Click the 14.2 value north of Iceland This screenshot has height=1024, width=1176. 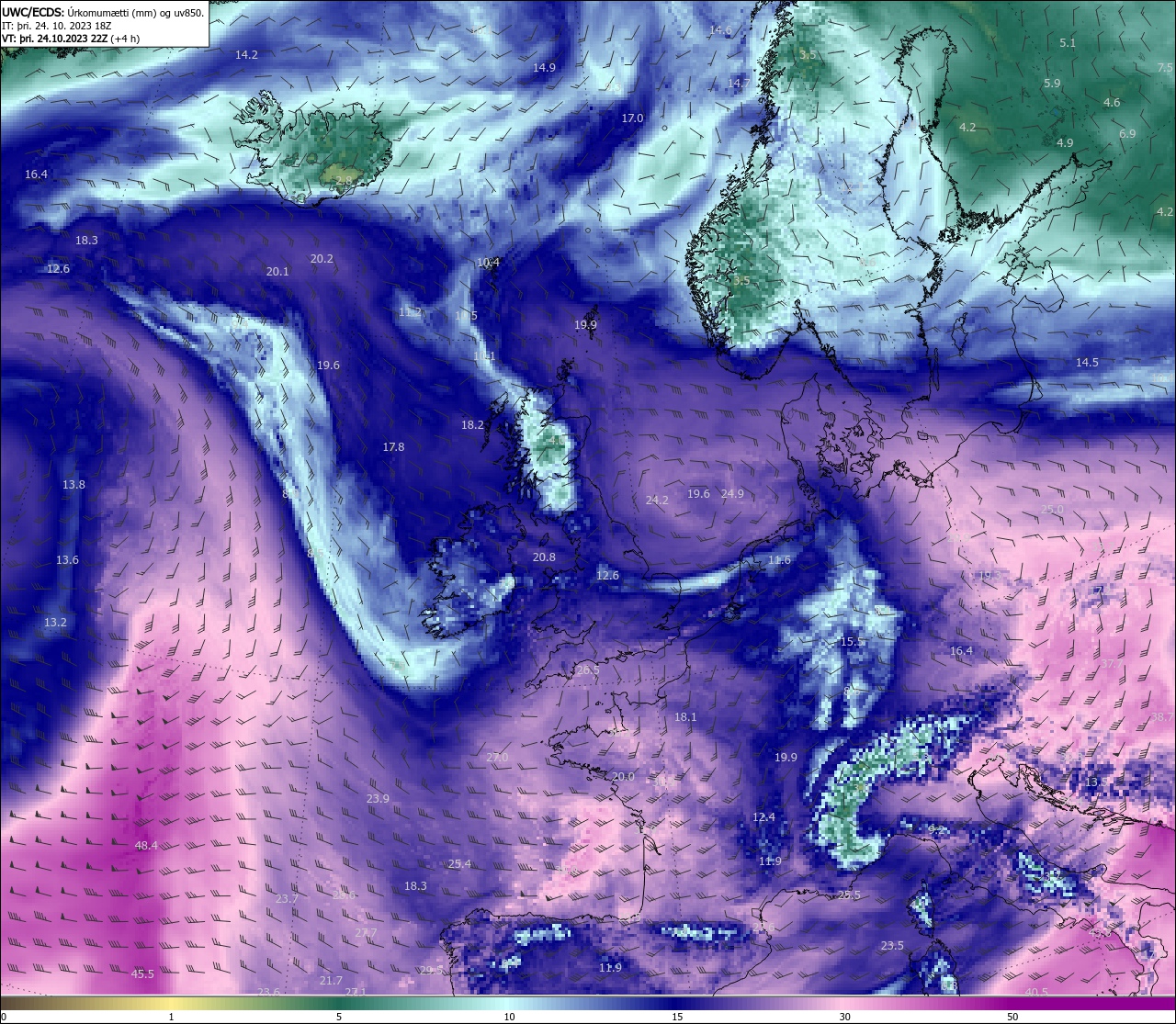(246, 55)
